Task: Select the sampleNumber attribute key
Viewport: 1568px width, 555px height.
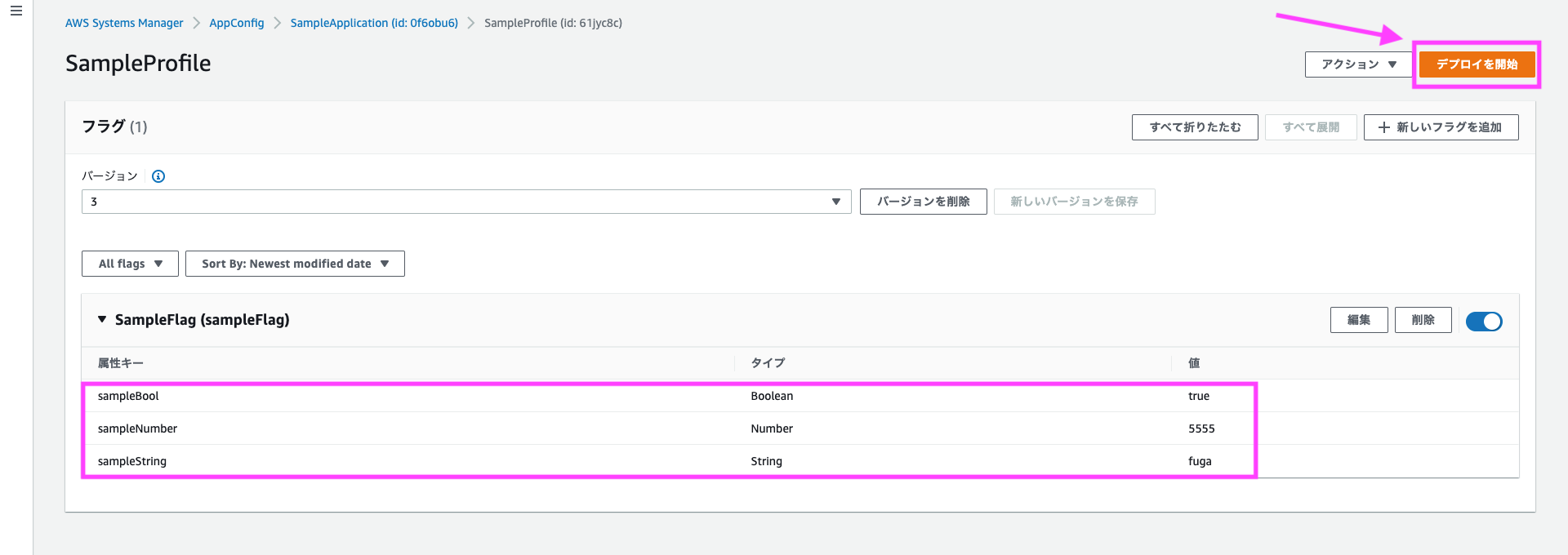Action: [x=137, y=428]
